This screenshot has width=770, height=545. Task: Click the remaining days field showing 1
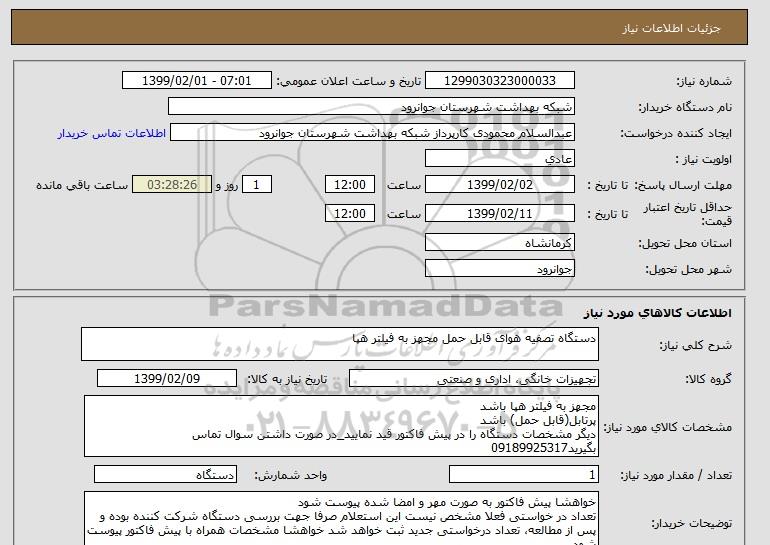point(256,185)
